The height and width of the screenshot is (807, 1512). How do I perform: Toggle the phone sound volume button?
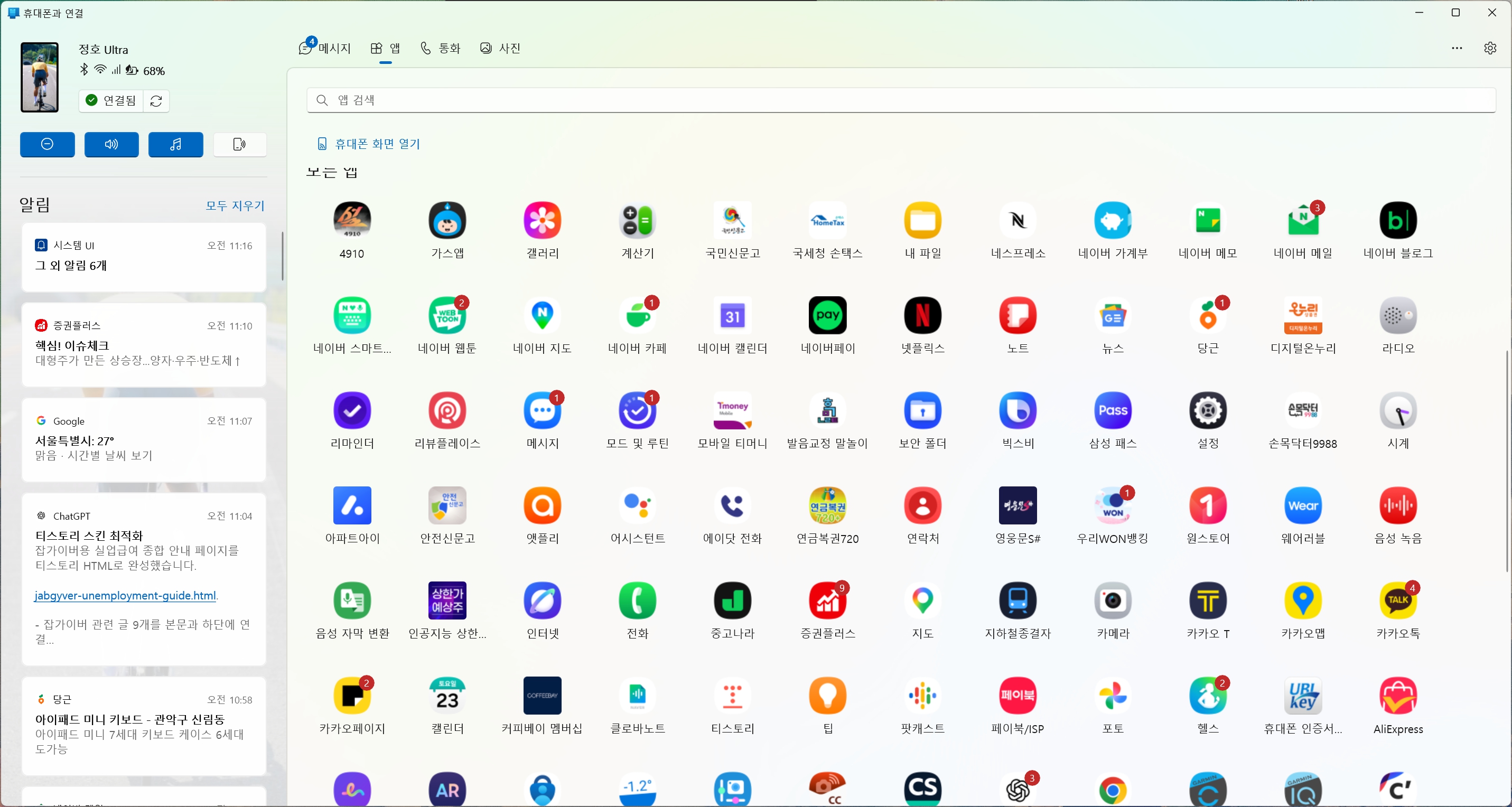pyautogui.click(x=111, y=144)
